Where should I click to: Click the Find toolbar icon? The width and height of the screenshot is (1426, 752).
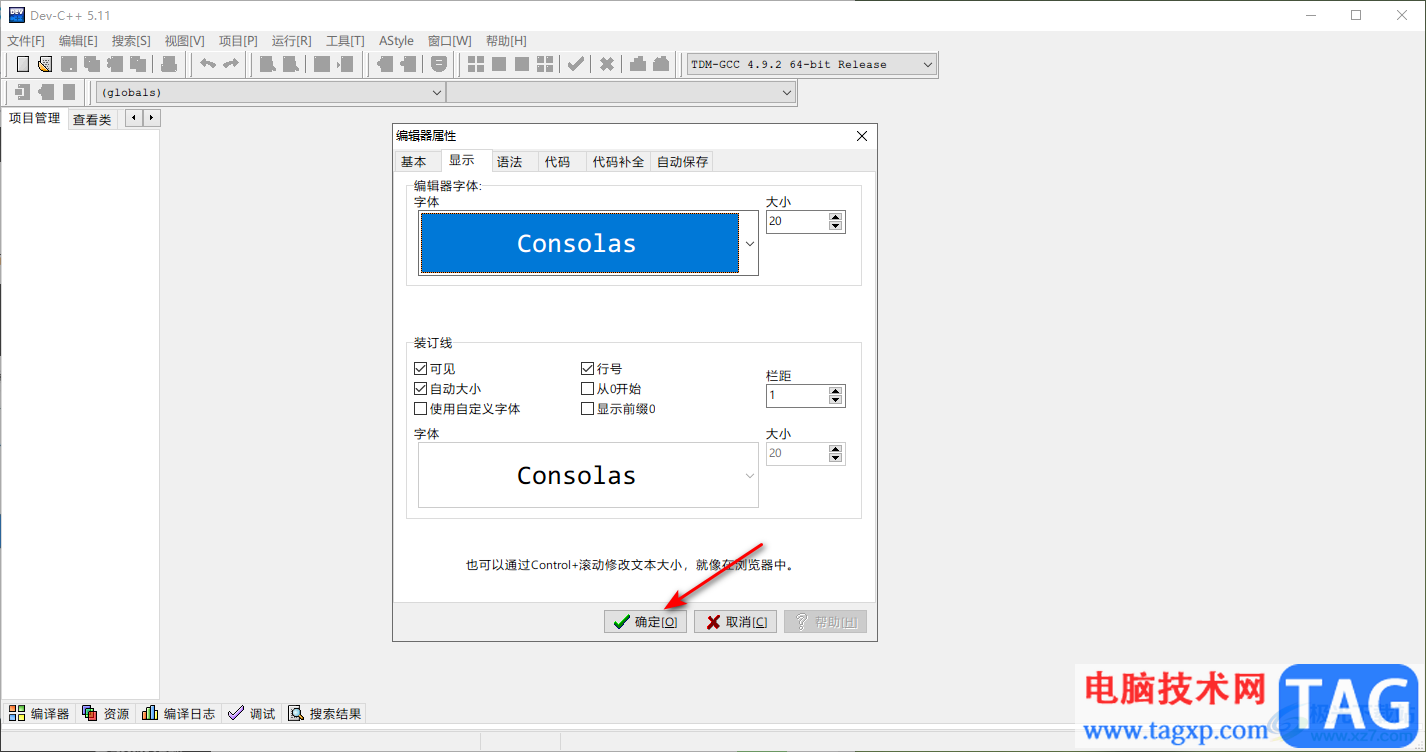click(x=267, y=64)
